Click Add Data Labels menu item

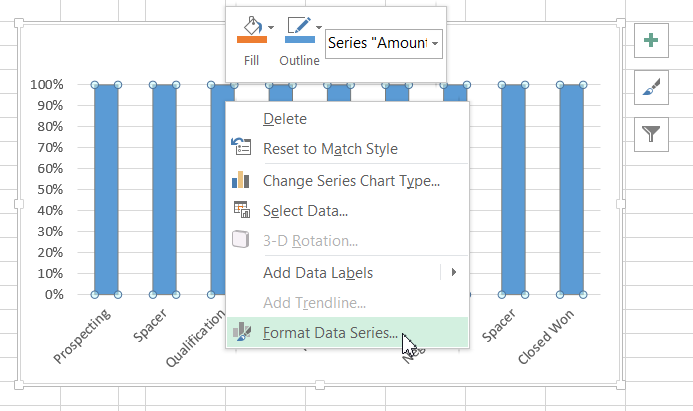[318, 272]
